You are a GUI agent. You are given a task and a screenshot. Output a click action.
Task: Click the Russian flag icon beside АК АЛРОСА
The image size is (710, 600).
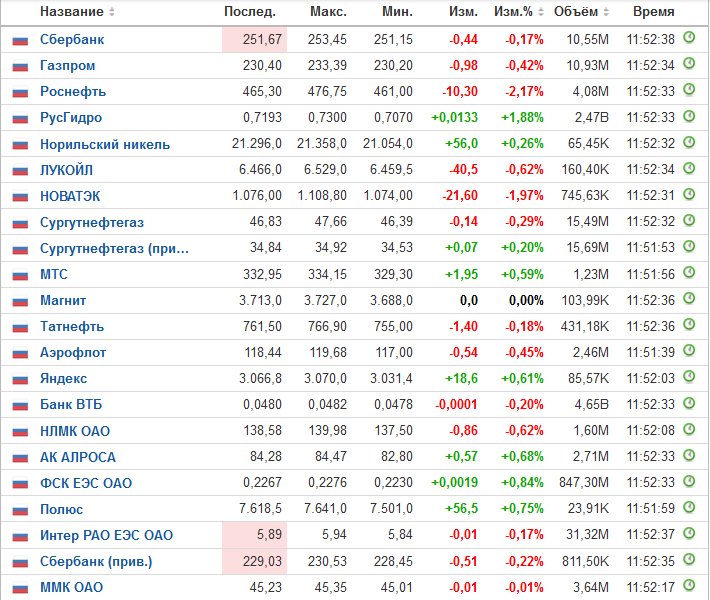click(20, 458)
